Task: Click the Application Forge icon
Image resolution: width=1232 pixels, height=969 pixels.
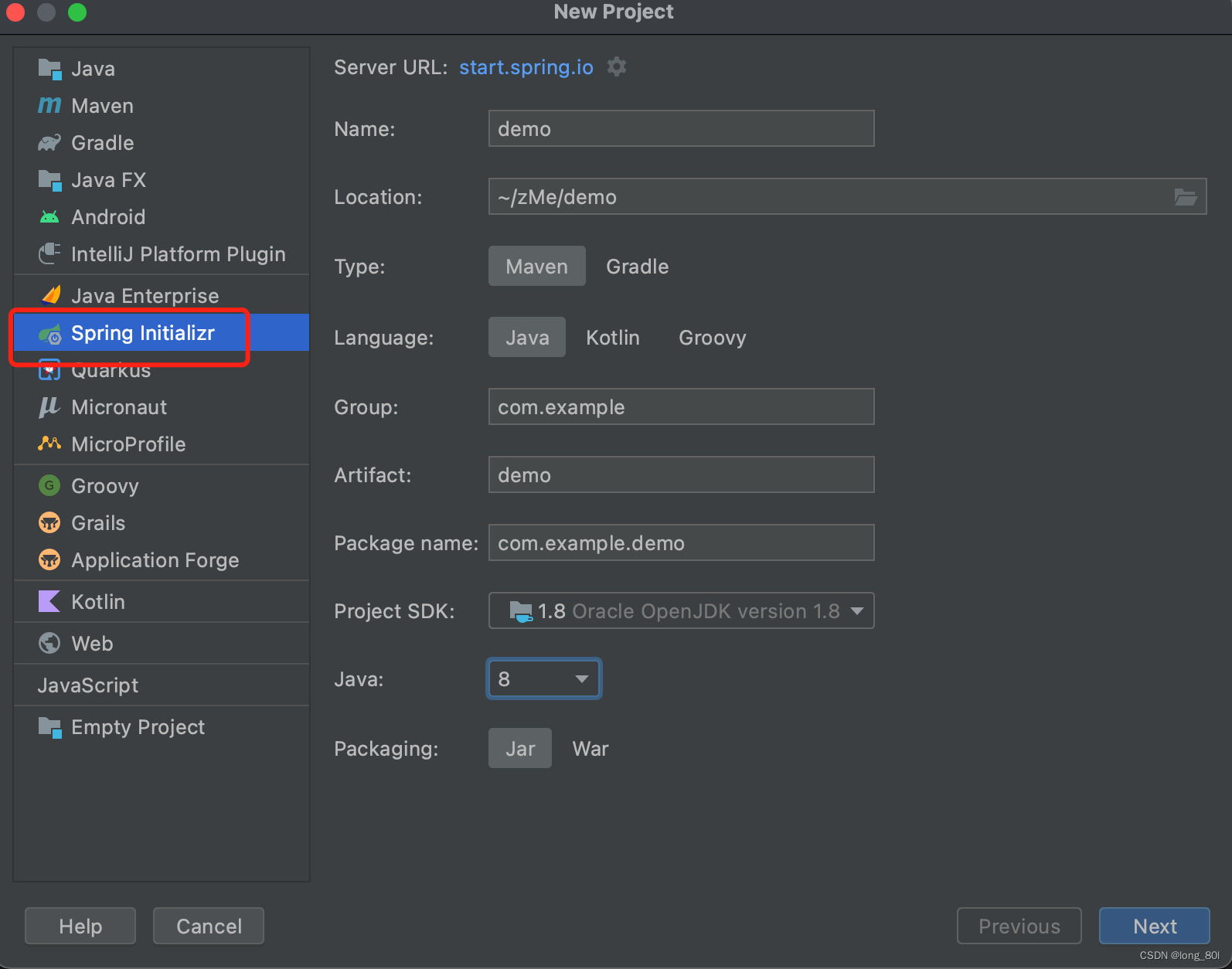Action: [x=49, y=559]
